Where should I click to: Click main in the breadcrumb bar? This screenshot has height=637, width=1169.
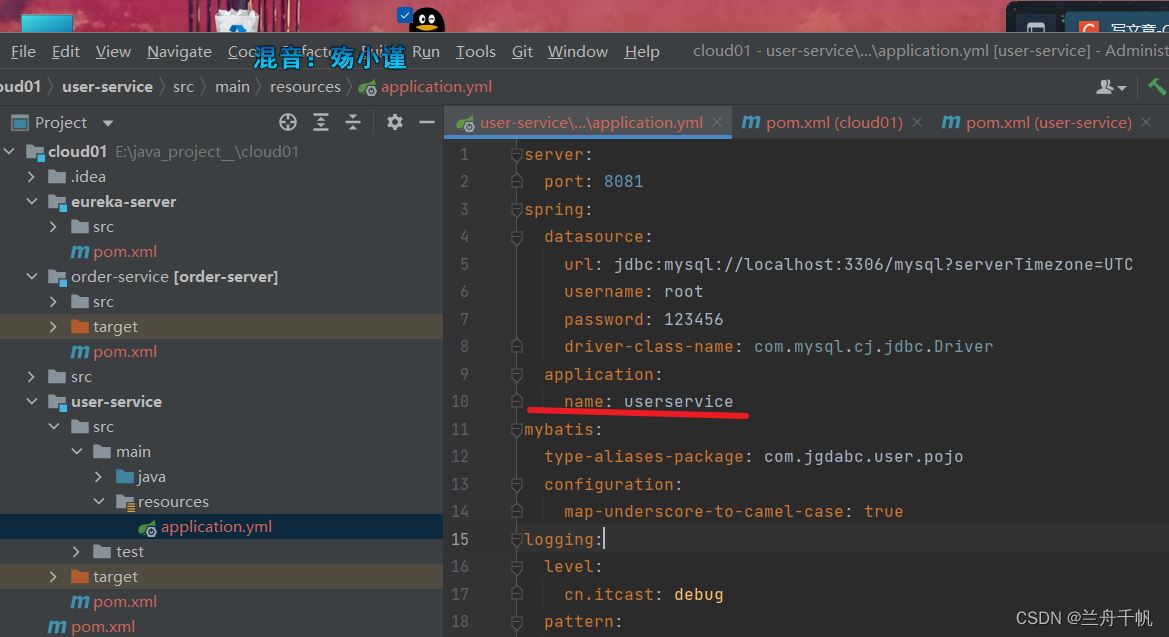[x=233, y=87]
